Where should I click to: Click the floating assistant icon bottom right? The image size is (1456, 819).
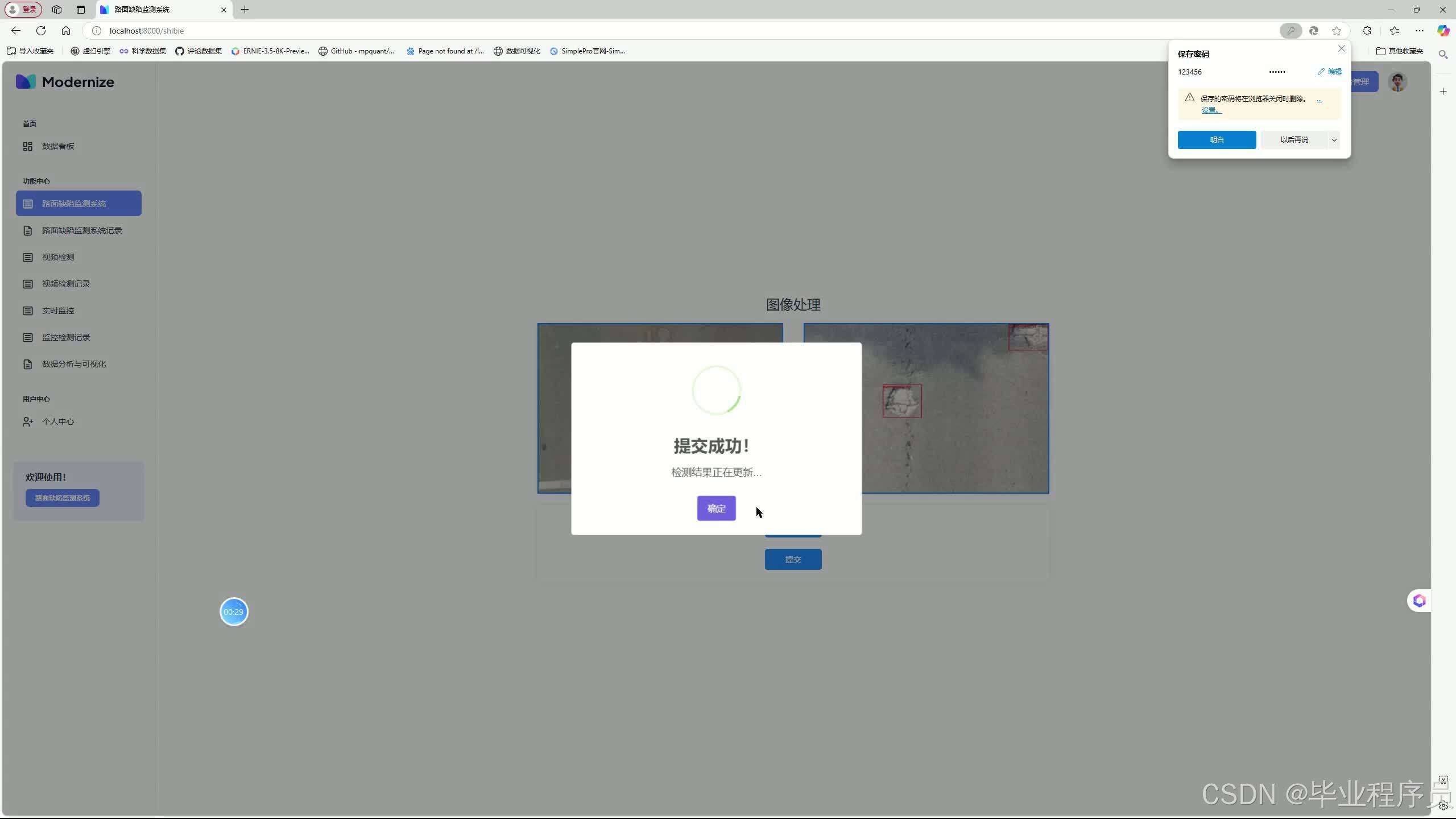(x=1418, y=600)
